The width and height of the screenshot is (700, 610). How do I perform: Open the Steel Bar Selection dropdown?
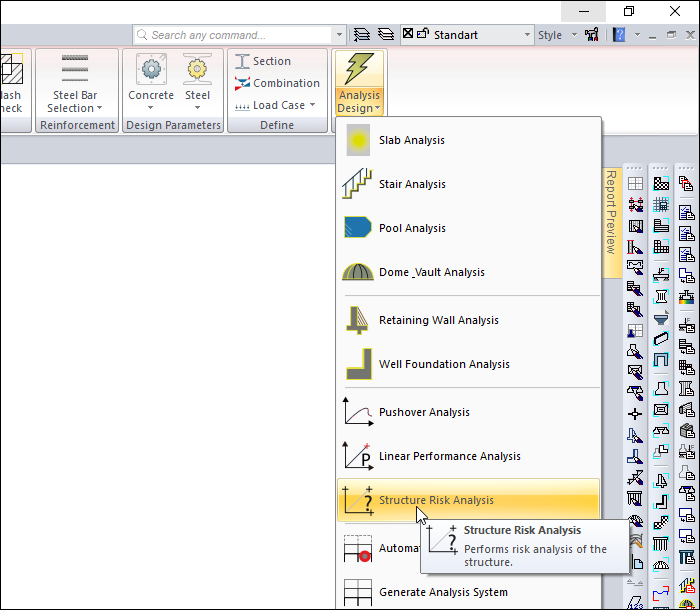(75, 83)
